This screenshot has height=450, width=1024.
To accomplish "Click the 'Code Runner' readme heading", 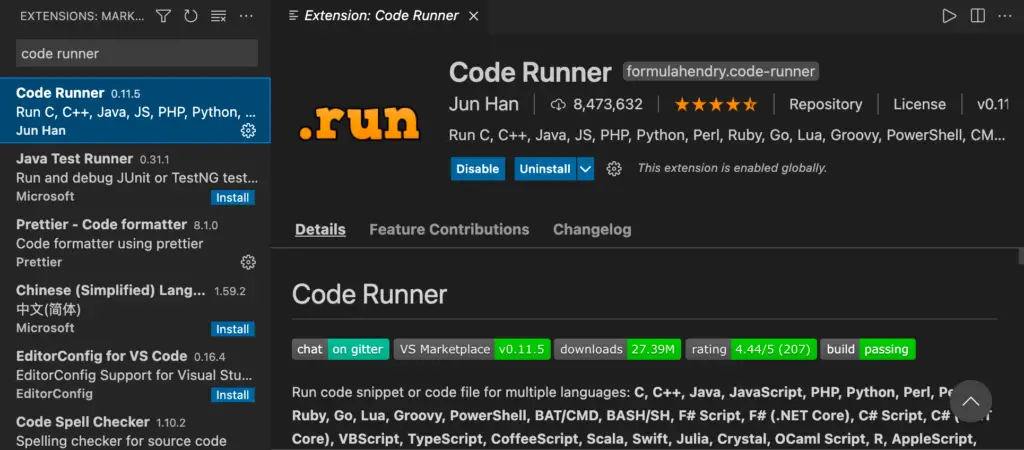I will [x=370, y=295].
